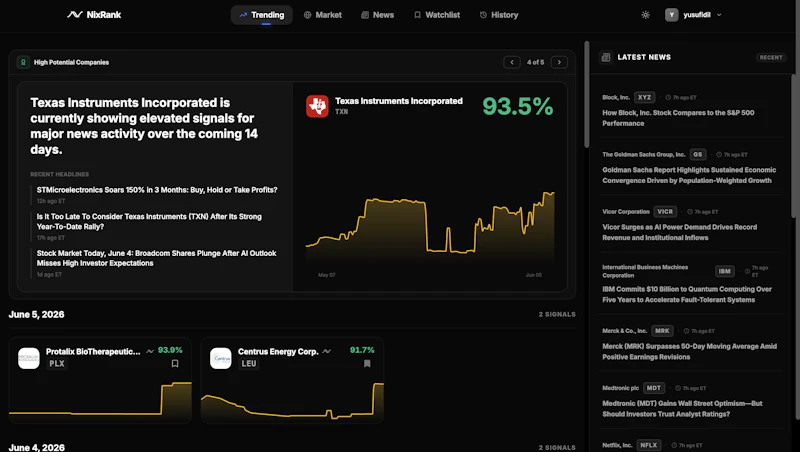
Task: Click the NFLX ticker tag
Action: tap(648, 445)
